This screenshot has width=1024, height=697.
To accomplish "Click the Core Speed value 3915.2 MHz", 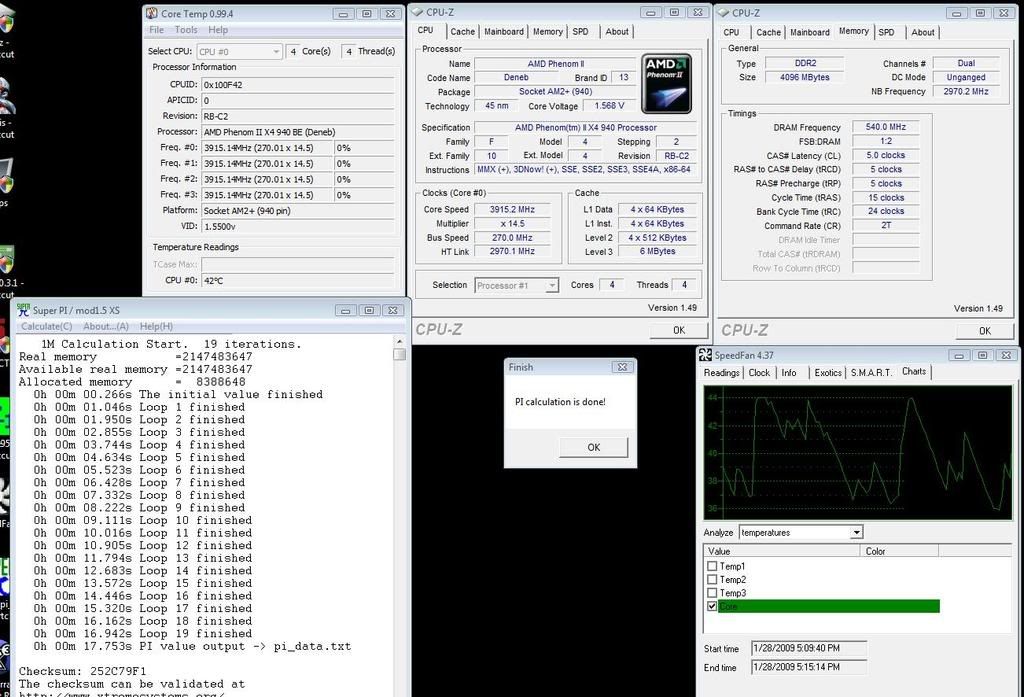I will click(513, 210).
